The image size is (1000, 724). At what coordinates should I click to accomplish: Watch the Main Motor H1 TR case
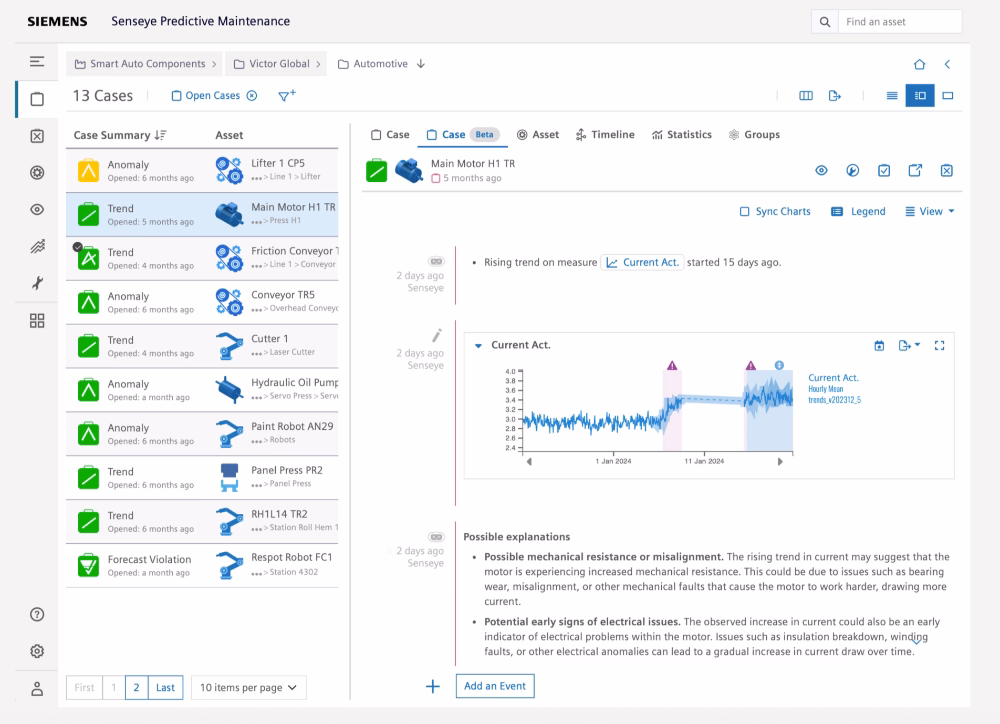tap(821, 170)
